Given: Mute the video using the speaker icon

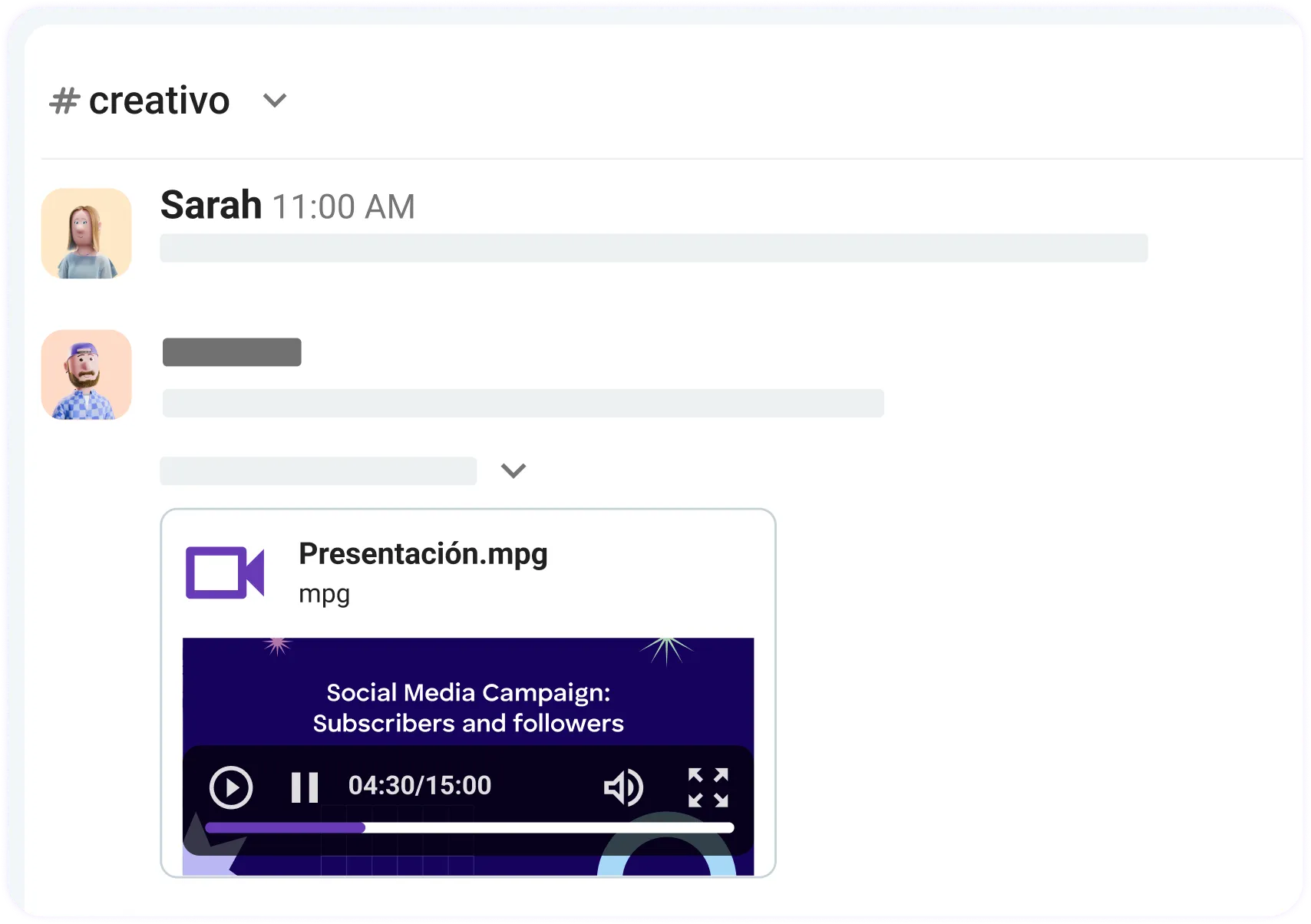Looking at the screenshot, I should [x=623, y=787].
